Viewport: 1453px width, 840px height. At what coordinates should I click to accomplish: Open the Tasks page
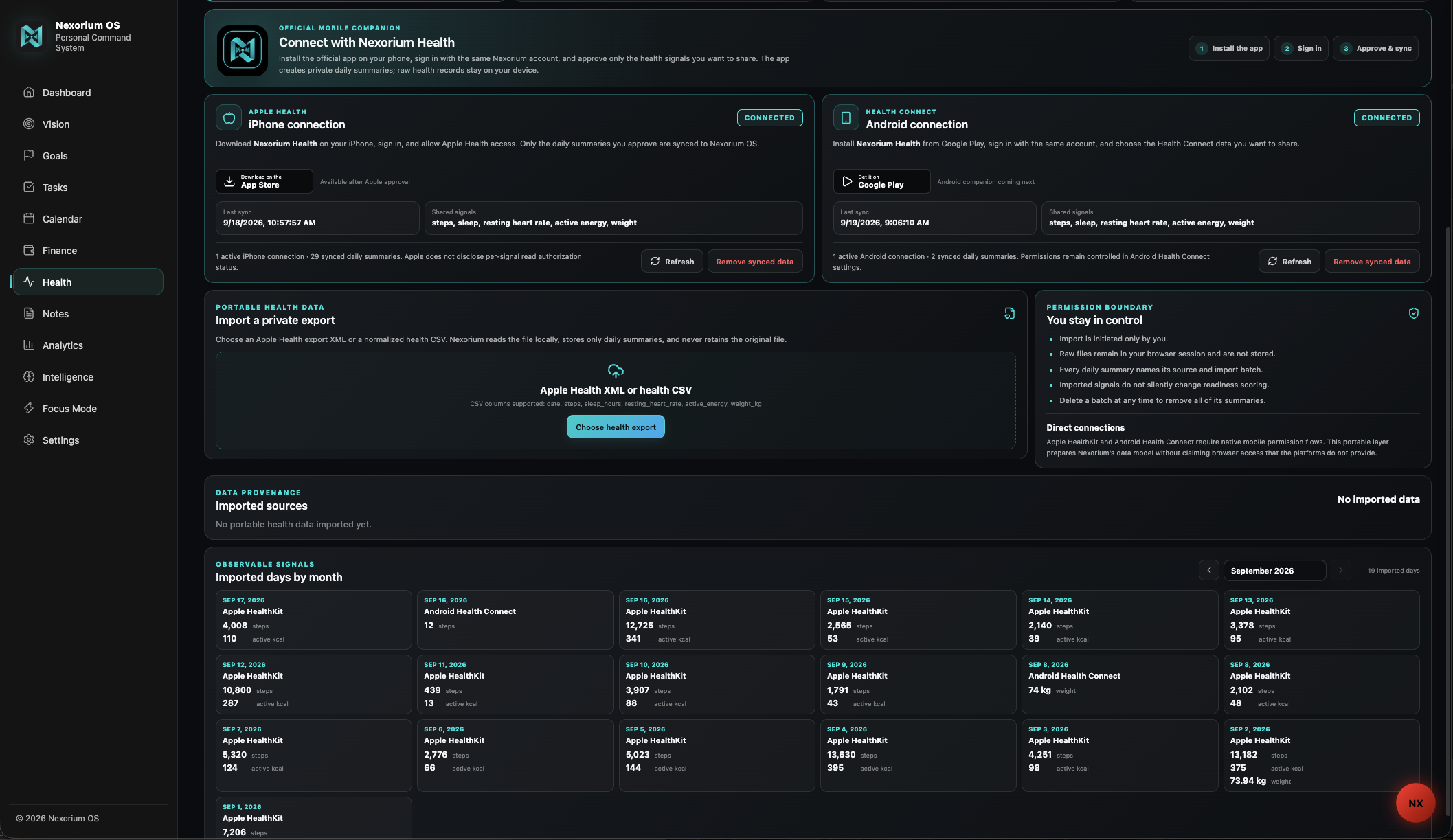[88, 188]
